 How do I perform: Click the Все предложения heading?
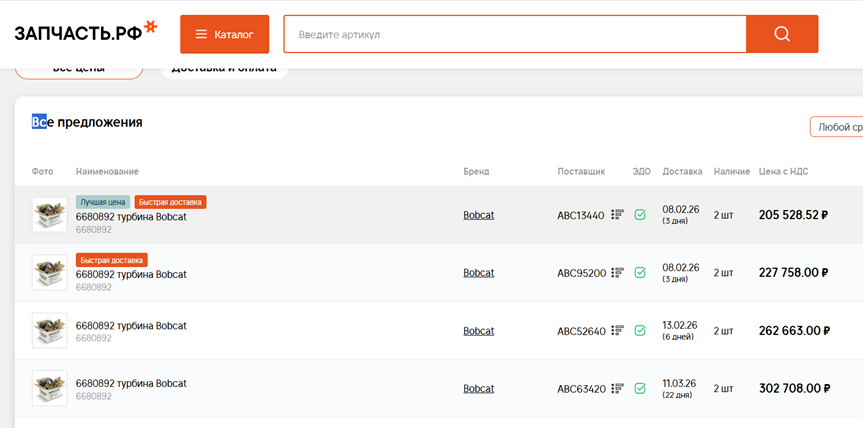[x=87, y=122]
